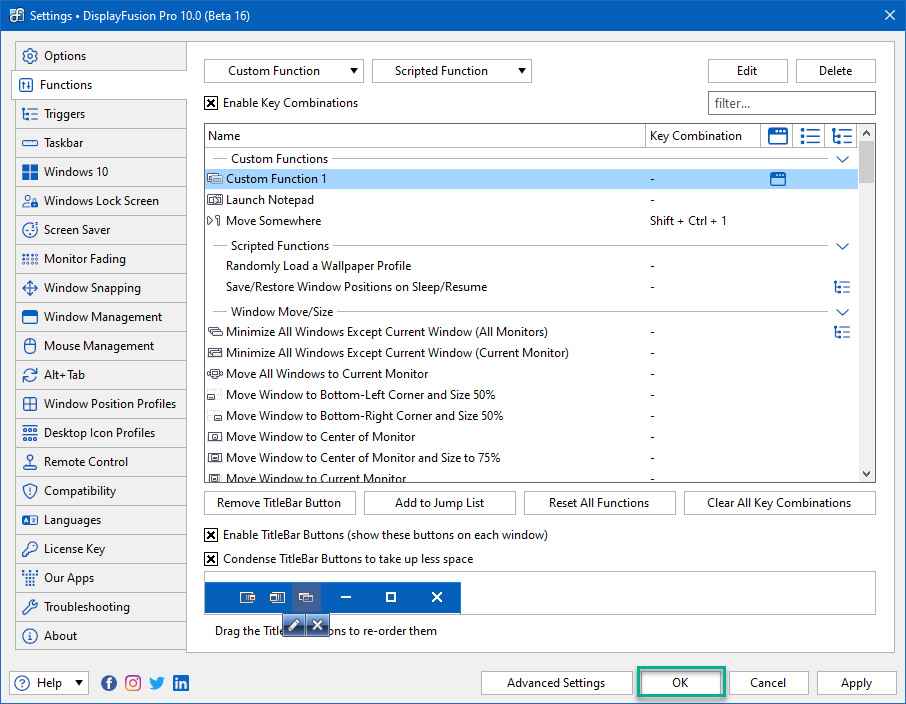Click the Edit button
The height and width of the screenshot is (704, 906).
[x=747, y=71]
